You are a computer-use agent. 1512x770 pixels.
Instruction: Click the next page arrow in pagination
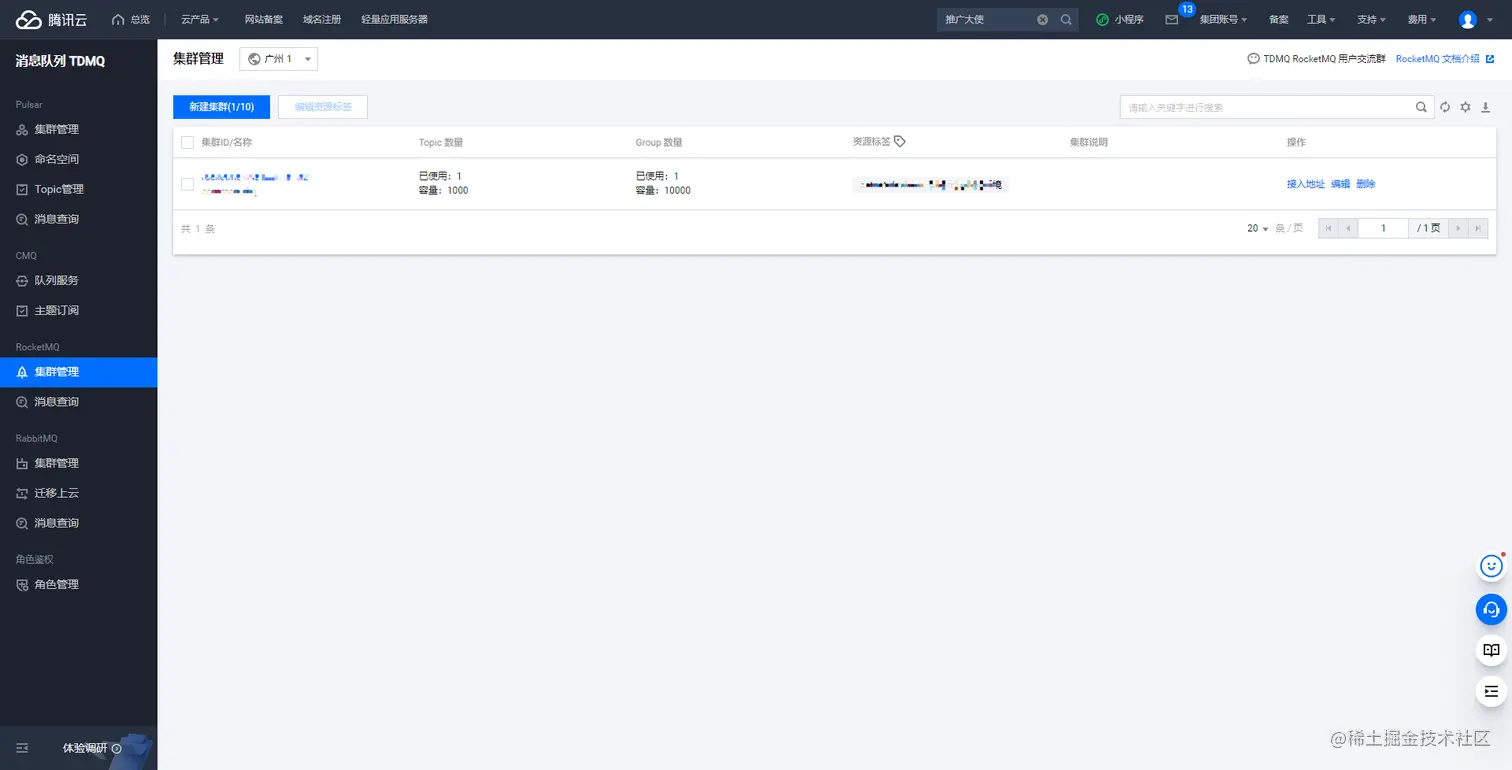pos(1458,228)
